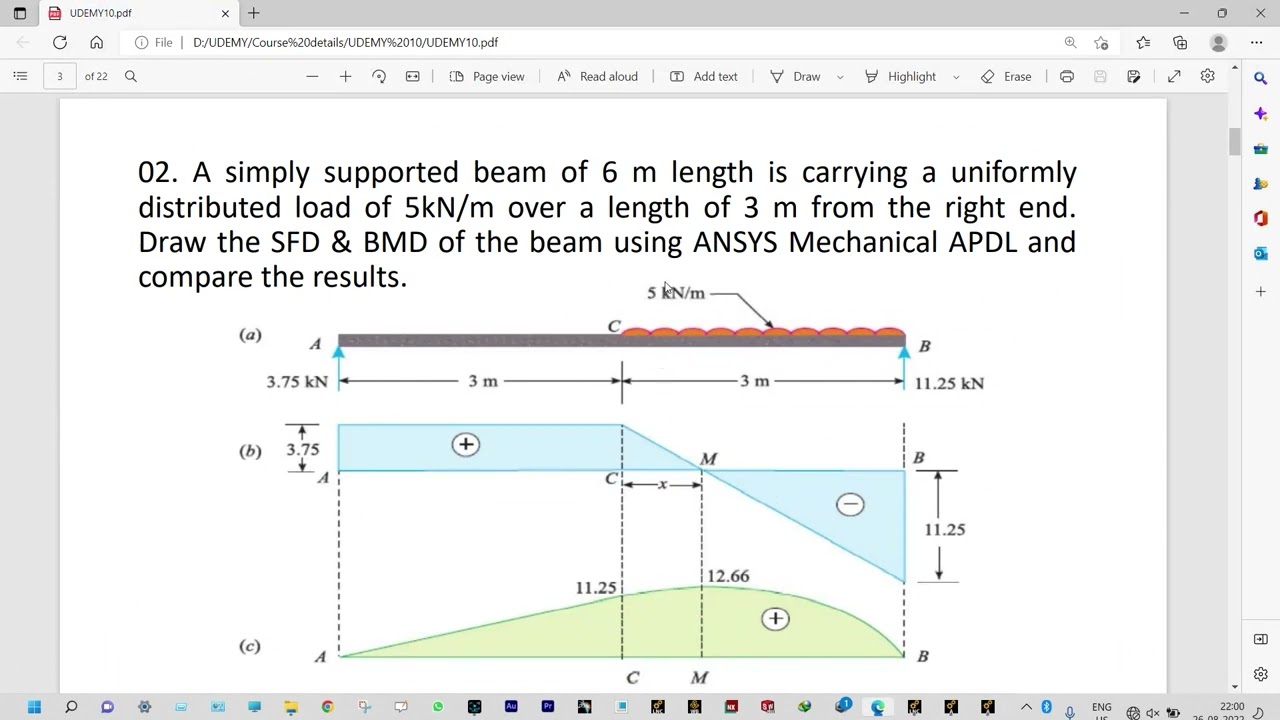Open Chrome from taskbar
The width and height of the screenshot is (1280, 720).
click(327, 707)
